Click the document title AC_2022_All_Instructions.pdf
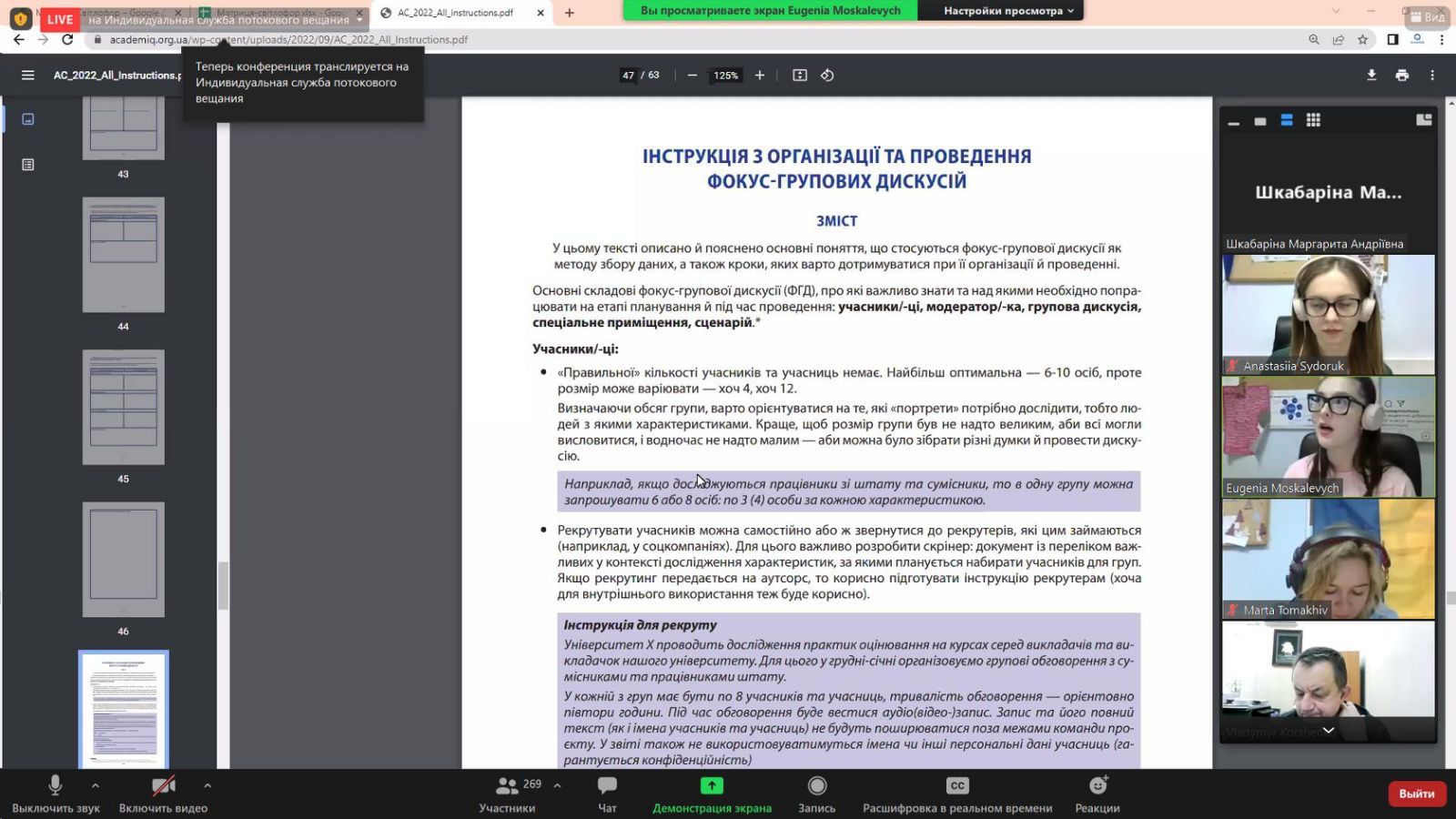This screenshot has width=1456, height=819. (x=117, y=76)
